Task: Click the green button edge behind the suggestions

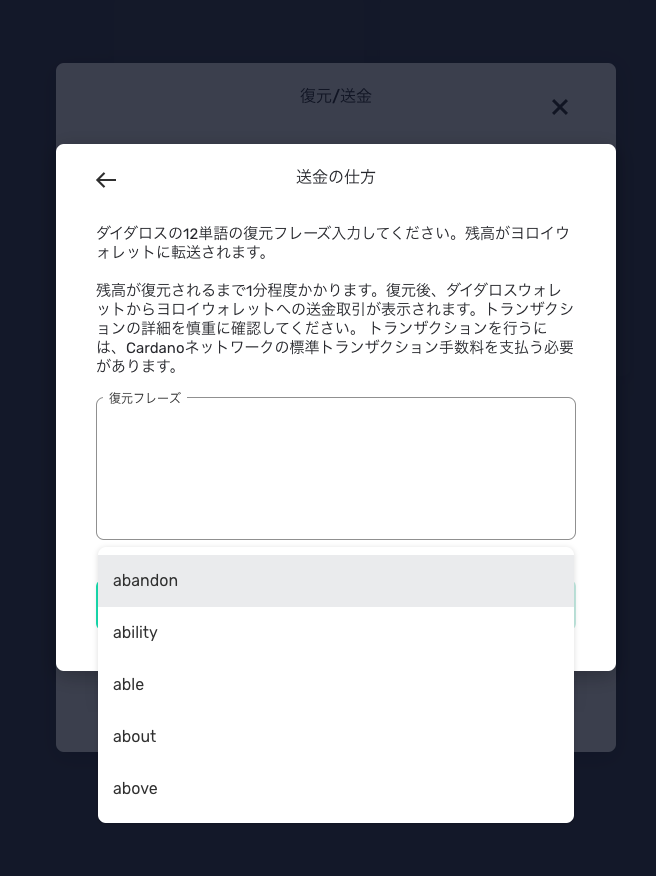Action: 575,605
